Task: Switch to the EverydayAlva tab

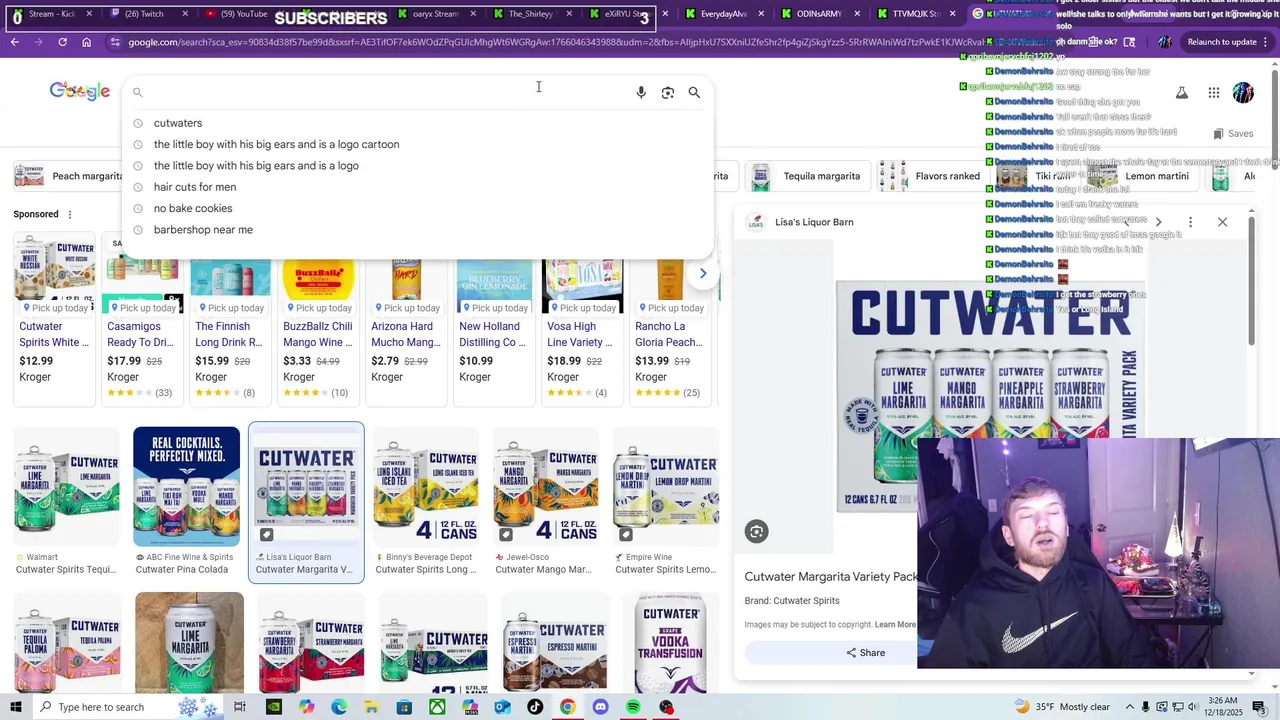Action: pos(724,14)
